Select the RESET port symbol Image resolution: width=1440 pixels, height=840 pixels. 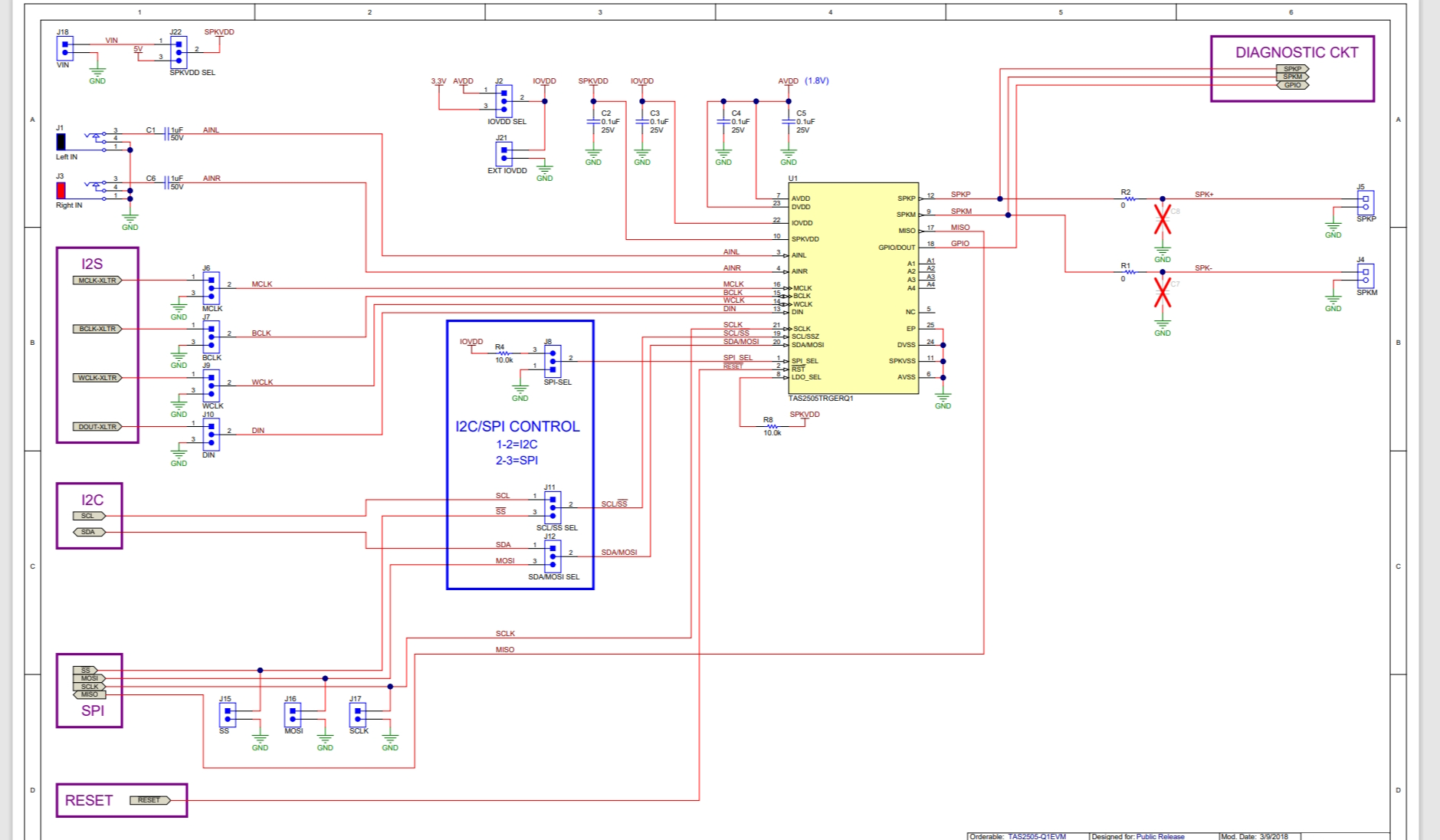[x=149, y=800]
